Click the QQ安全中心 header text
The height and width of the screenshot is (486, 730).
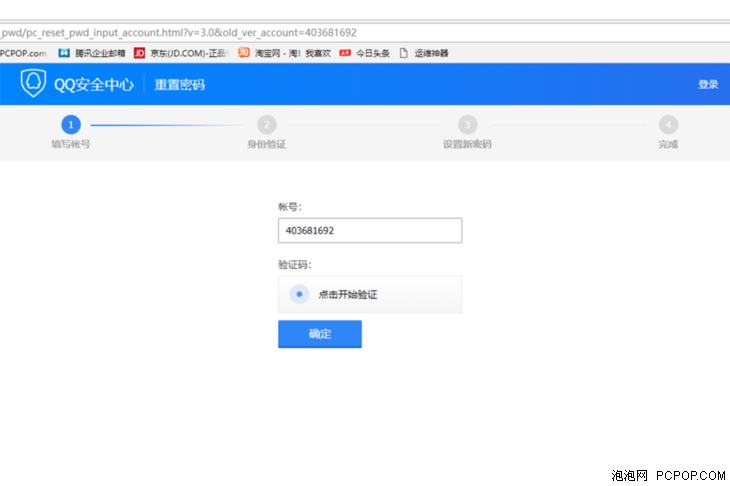pyautogui.click(x=94, y=85)
